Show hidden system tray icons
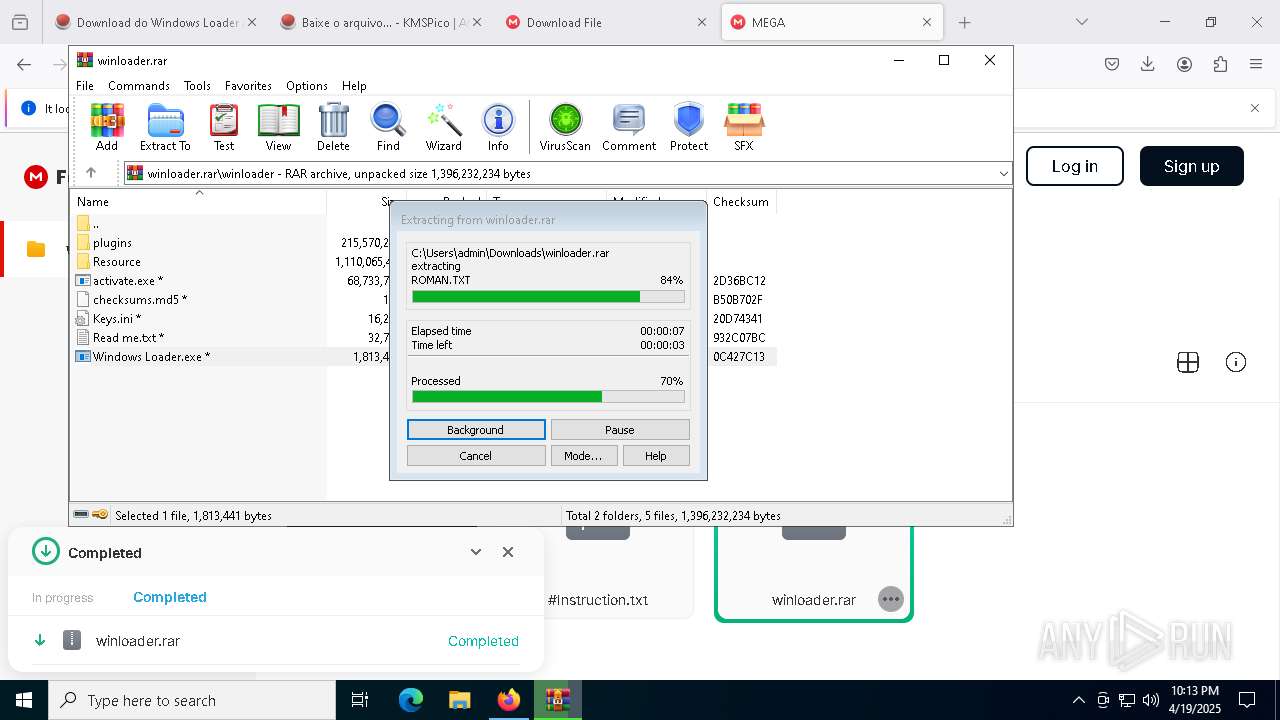Screen dimensions: 1280x720 pyautogui.click(x=1078, y=700)
